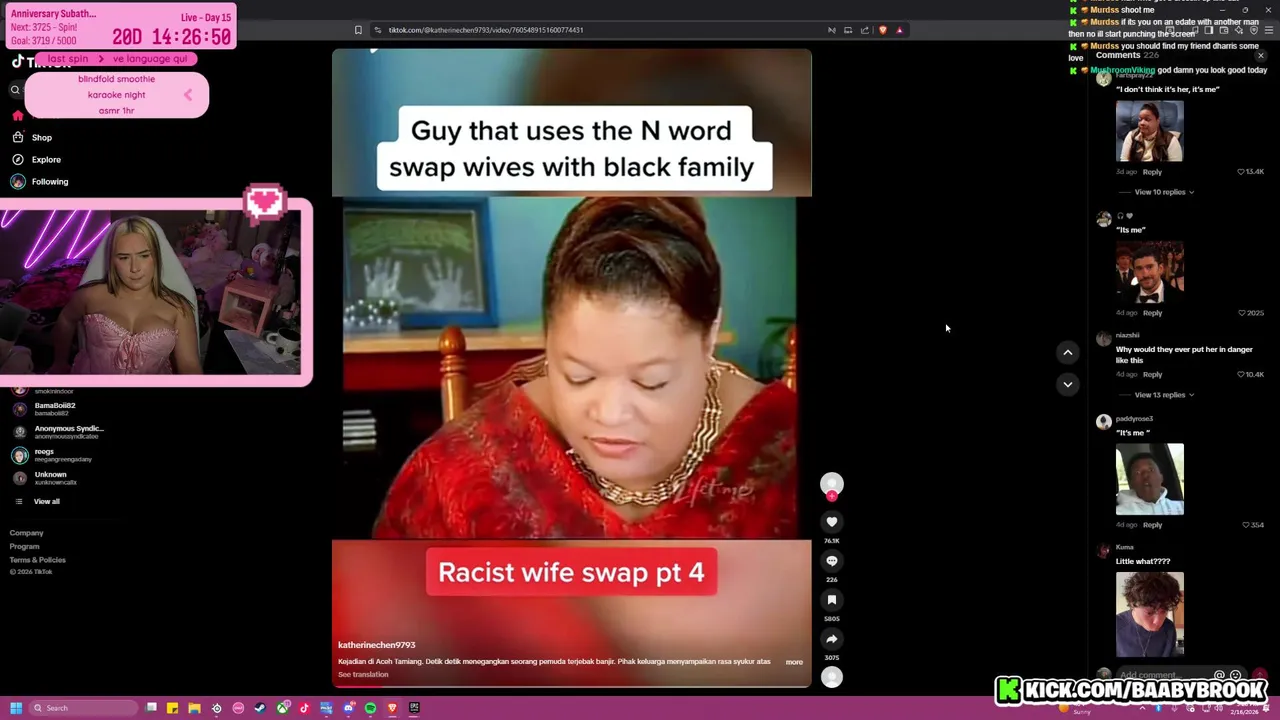Click the taskbar Search box
The width and height of the screenshot is (1280, 720).
(x=83, y=708)
